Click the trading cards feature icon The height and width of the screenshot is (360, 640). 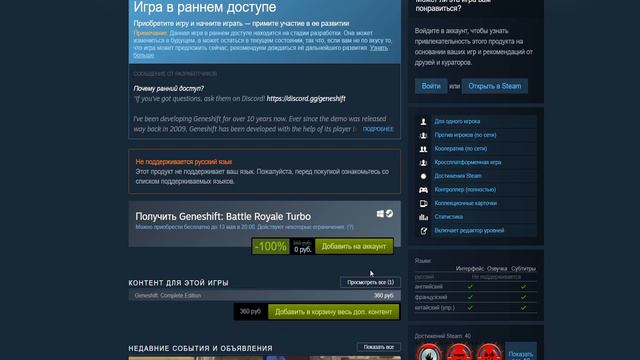point(423,203)
